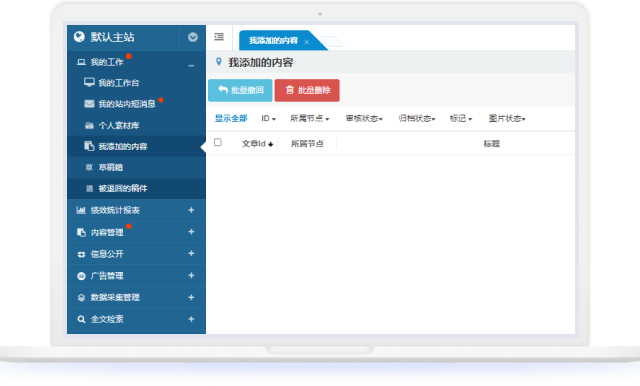Open the 审核状态 filter dropdown
Screen dimensions: 640x386
364,118
